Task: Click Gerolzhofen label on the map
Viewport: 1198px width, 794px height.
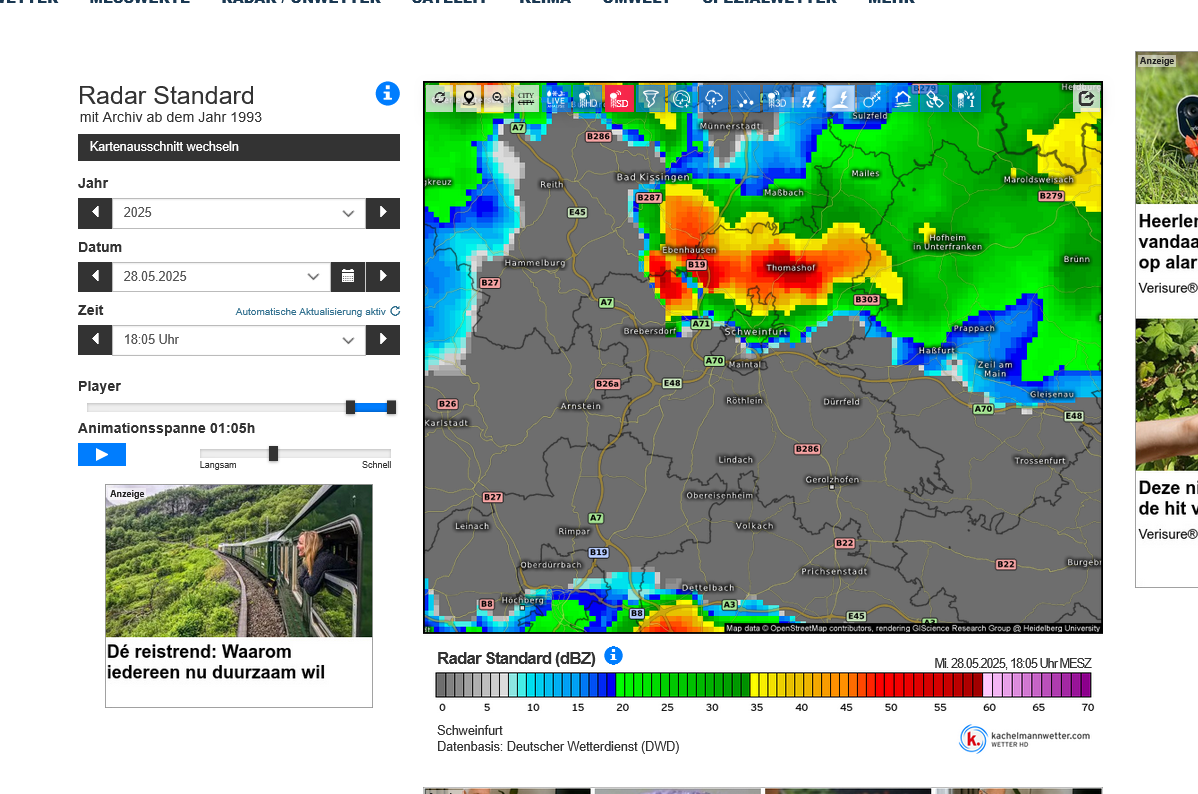Action: click(832, 479)
